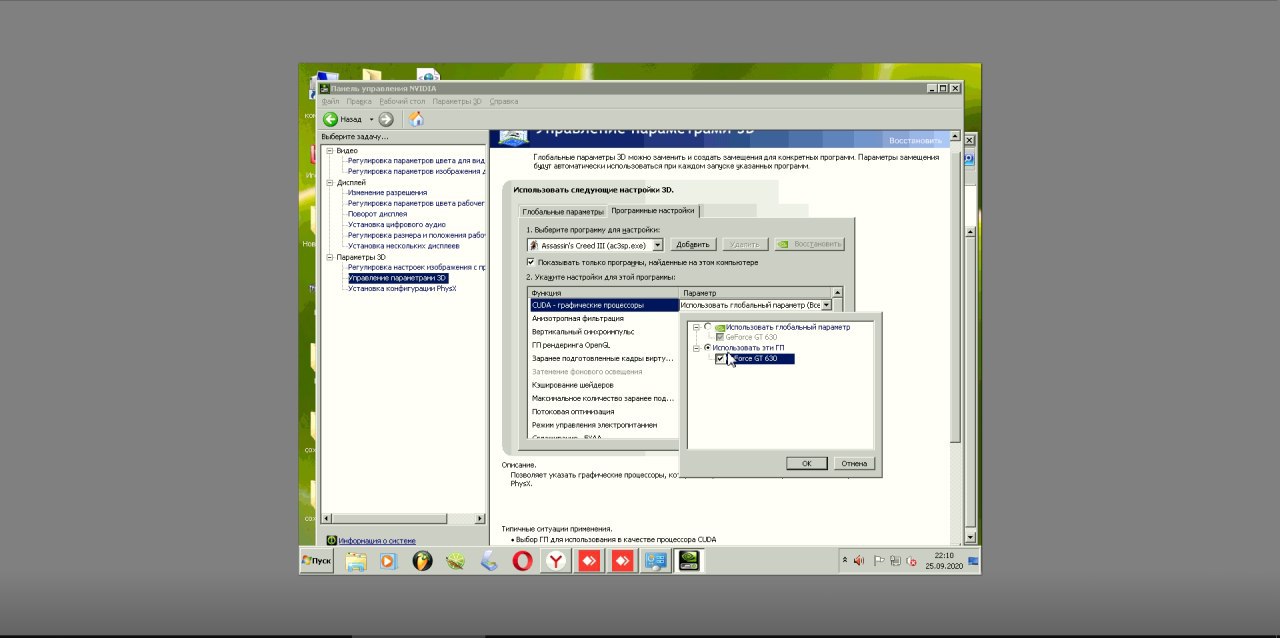Select 'Поворот дисплея' in task tree
Screen dimensions: 1280x638
pos(377,213)
